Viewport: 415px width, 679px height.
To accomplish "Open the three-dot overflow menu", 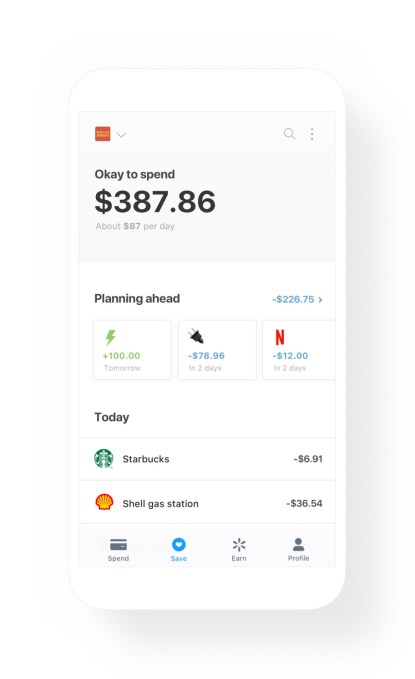I will tap(312, 134).
